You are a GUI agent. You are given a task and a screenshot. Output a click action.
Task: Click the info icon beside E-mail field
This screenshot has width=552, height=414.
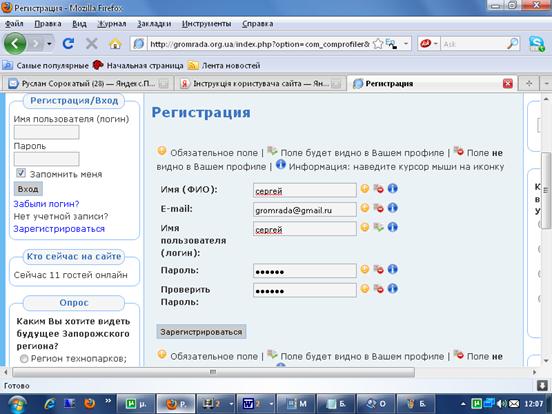[393, 208]
